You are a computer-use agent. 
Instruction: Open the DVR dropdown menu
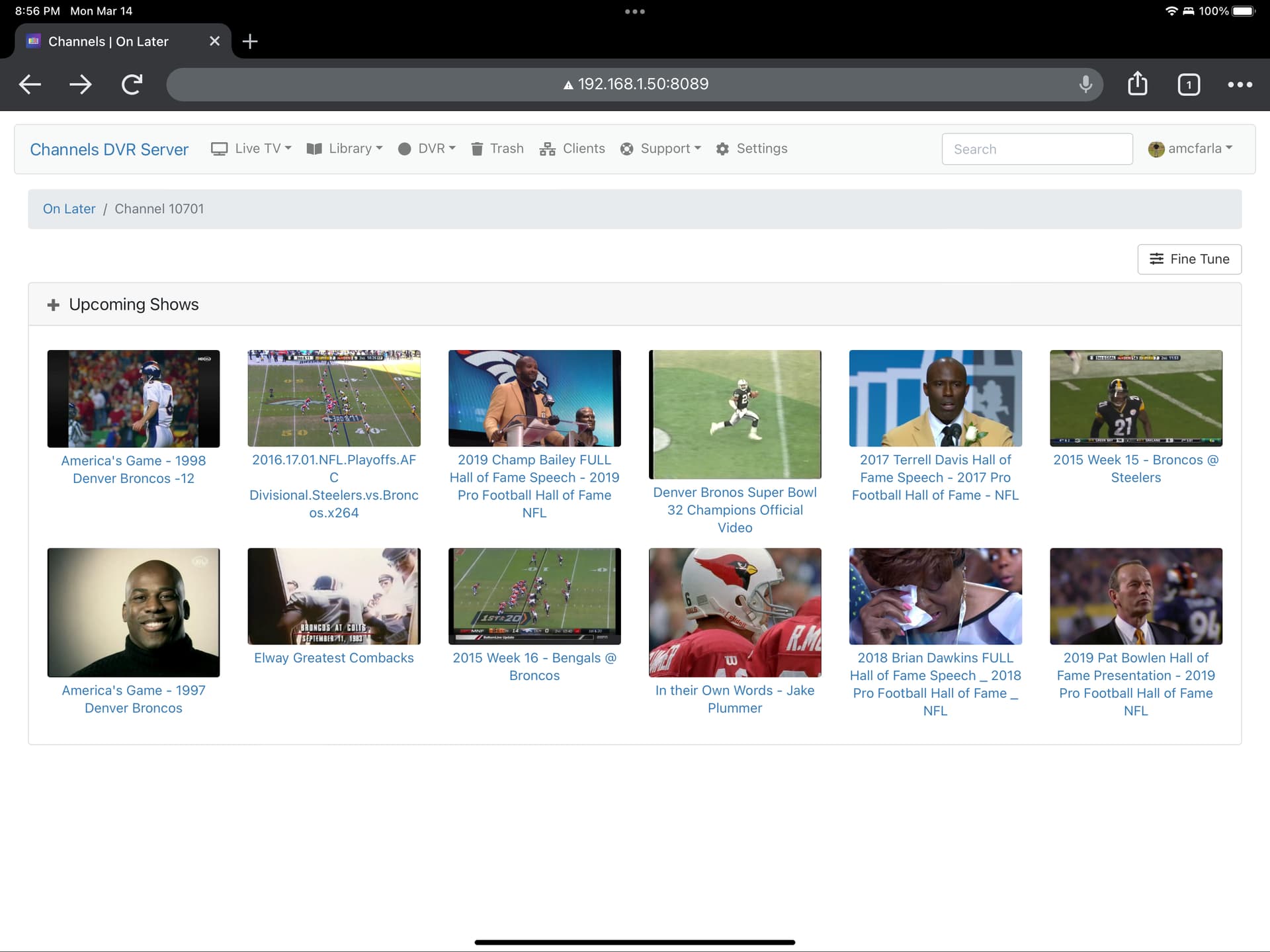click(427, 149)
